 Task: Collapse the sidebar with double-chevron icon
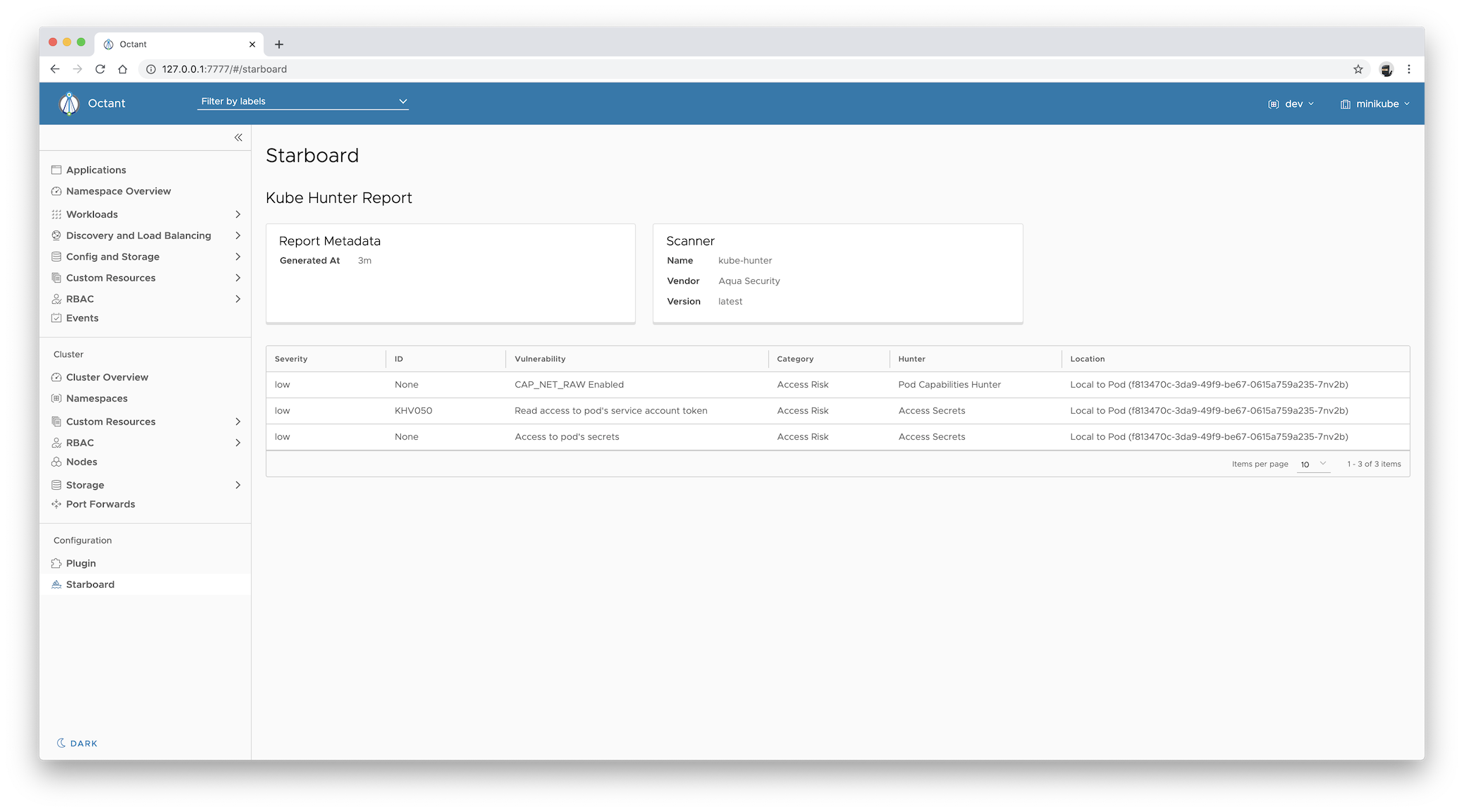pyautogui.click(x=238, y=137)
